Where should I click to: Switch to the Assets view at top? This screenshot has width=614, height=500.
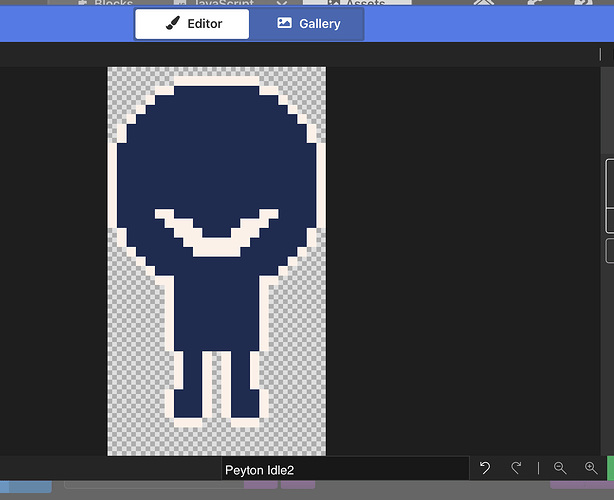(357, 3)
